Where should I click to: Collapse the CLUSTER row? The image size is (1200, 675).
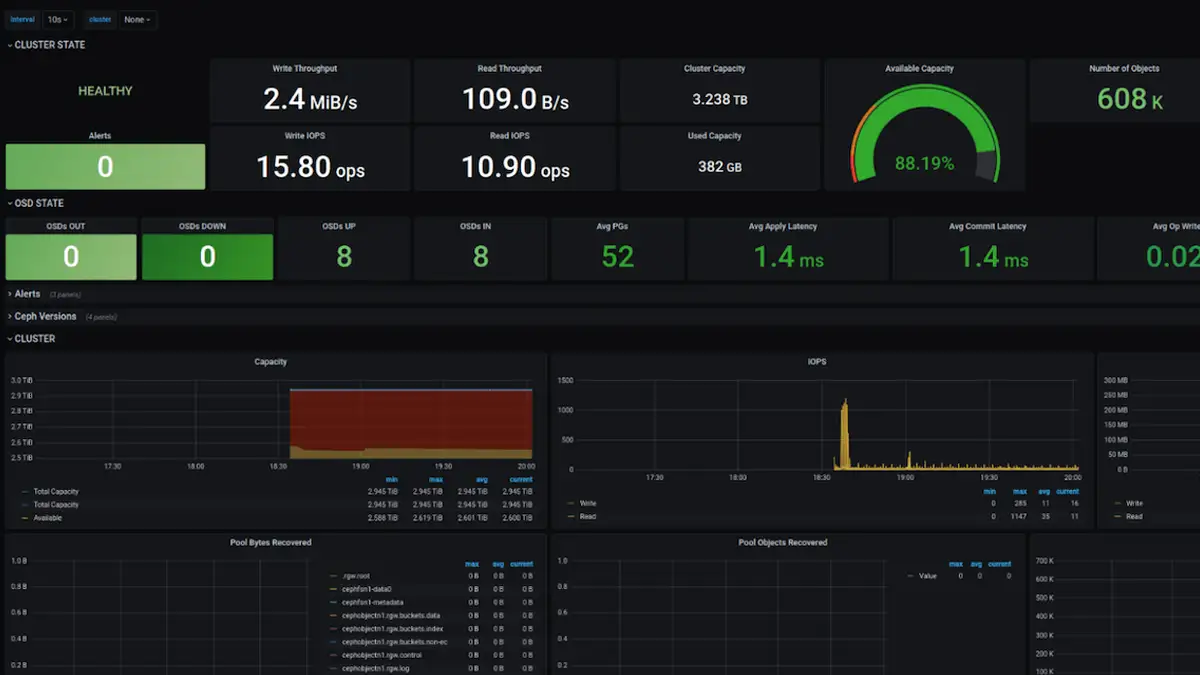pos(33,338)
